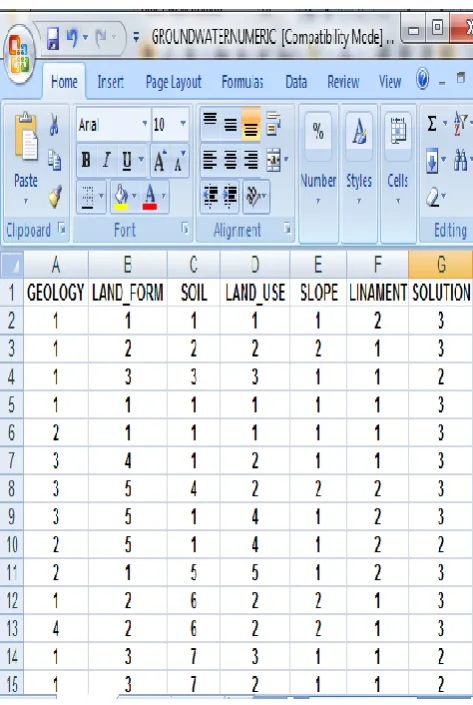Decrease the font size

pyautogui.click(x=180, y=161)
